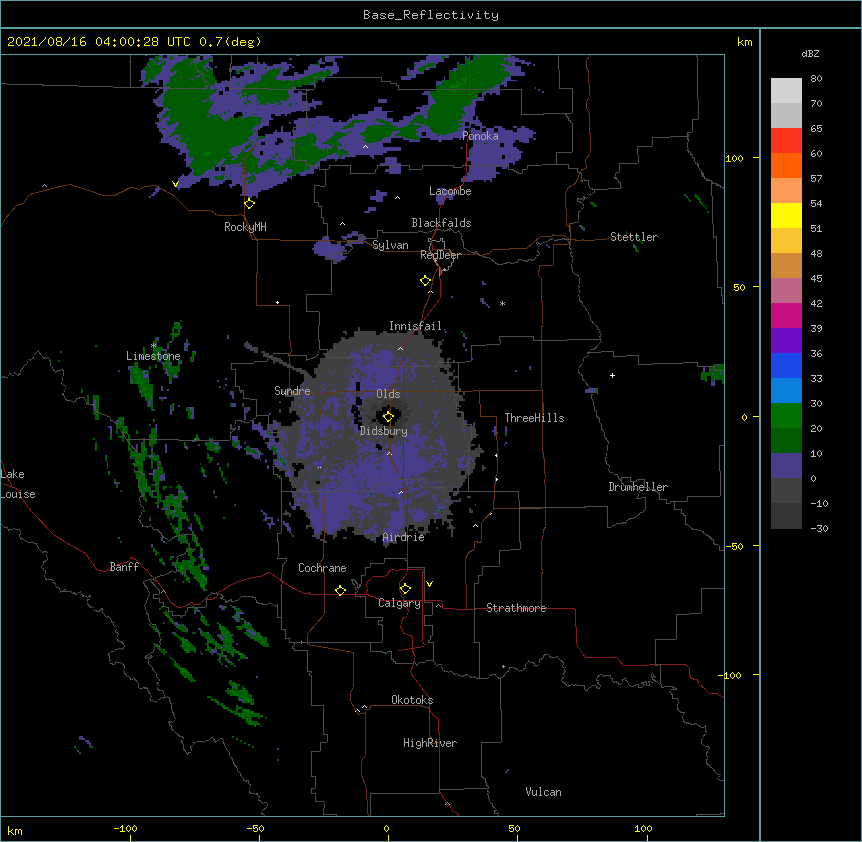
Task: Click the yellow V marker northeast of Calgary
Action: pyautogui.click(x=429, y=584)
